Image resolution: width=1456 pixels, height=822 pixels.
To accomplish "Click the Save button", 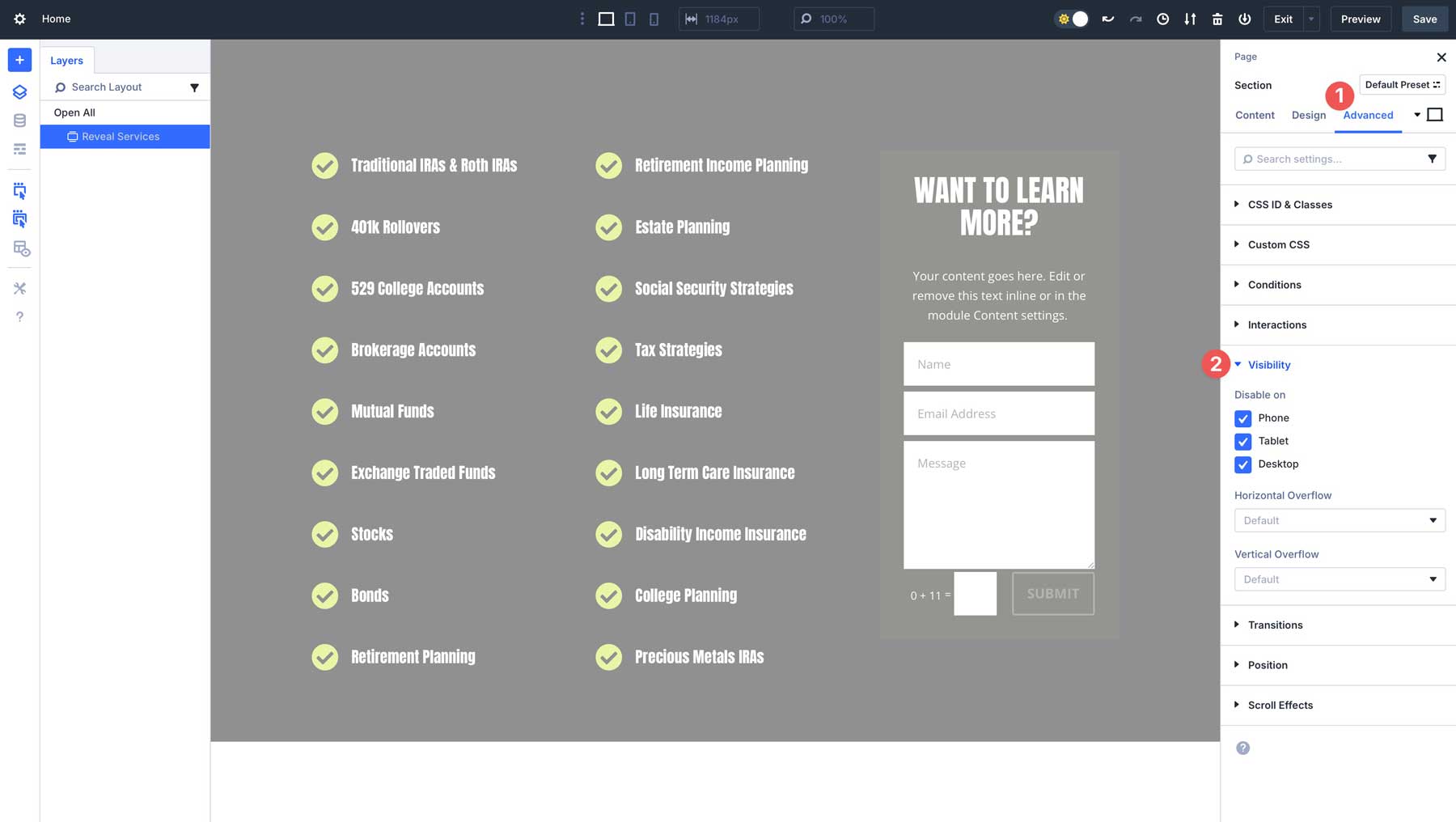I will [x=1424, y=19].
